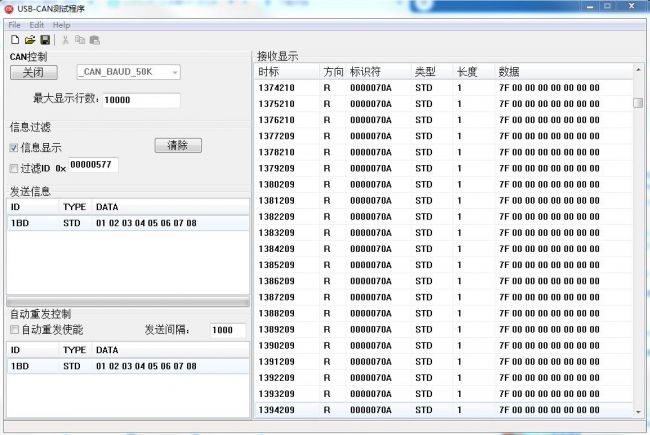Select the received row with timestamp 1375210

[444, 104]
